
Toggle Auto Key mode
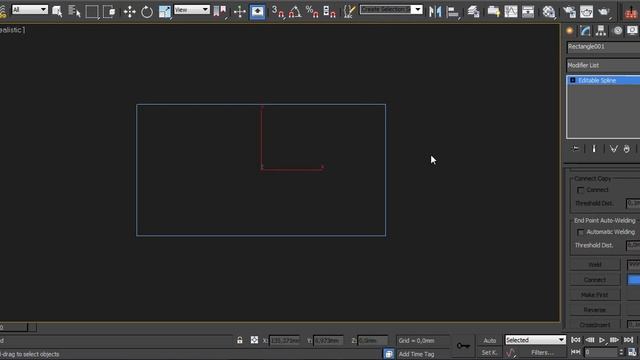489,340
